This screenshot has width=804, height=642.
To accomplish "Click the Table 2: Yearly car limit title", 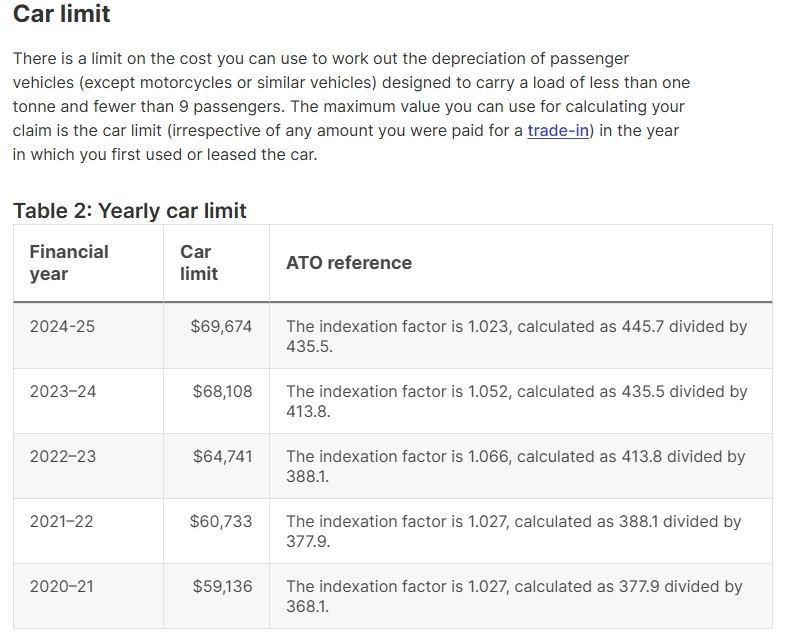I will (130, 211).
